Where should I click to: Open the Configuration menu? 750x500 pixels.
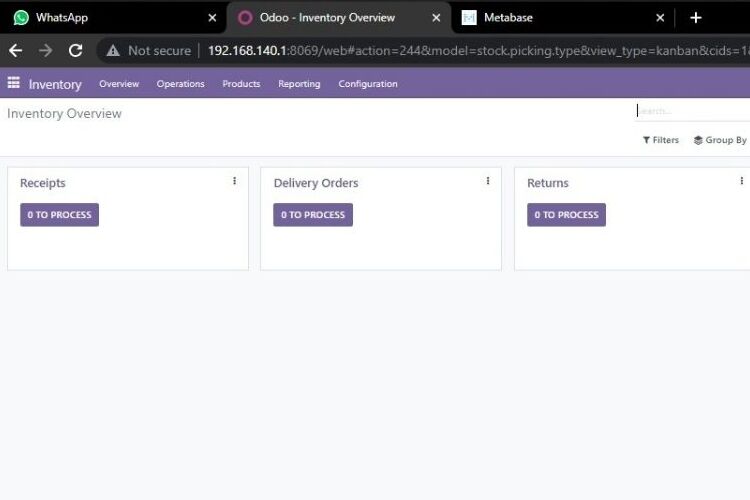coord(368,84)
